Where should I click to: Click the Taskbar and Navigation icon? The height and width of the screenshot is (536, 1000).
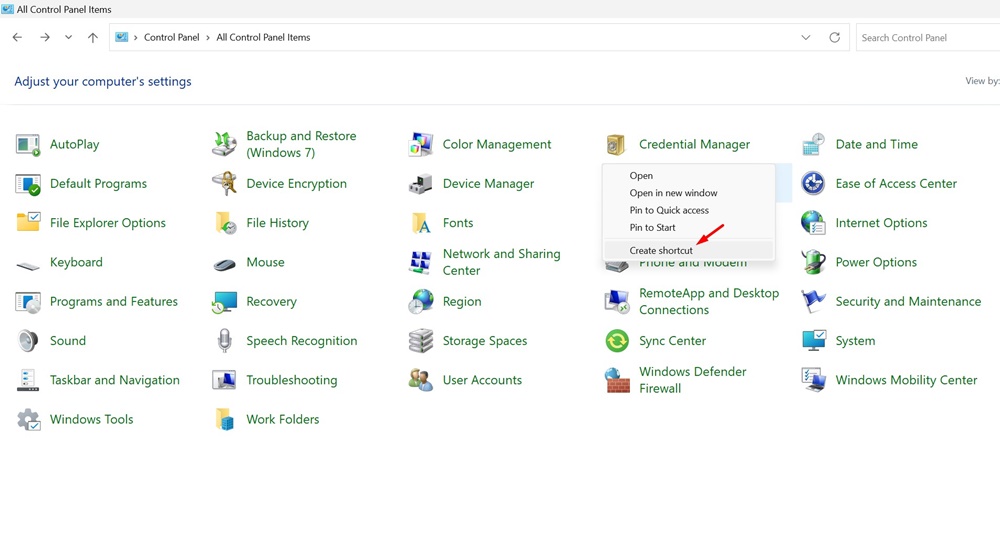[28, 380]
